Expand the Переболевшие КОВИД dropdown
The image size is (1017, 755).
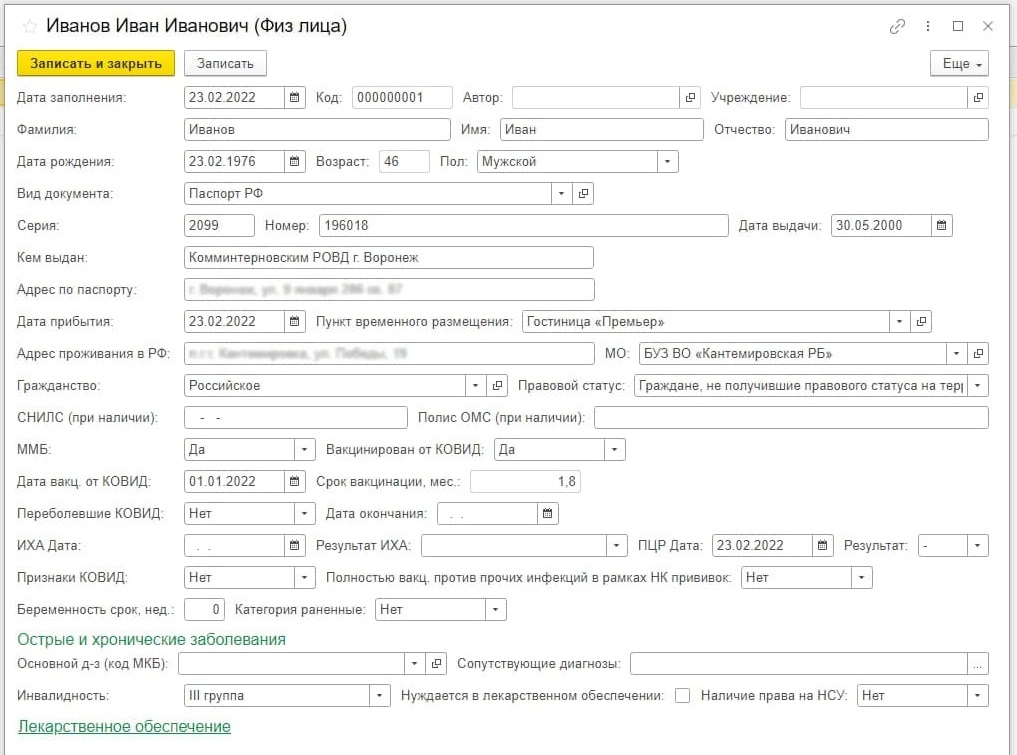pyautogui.click(x=304, y=513)
